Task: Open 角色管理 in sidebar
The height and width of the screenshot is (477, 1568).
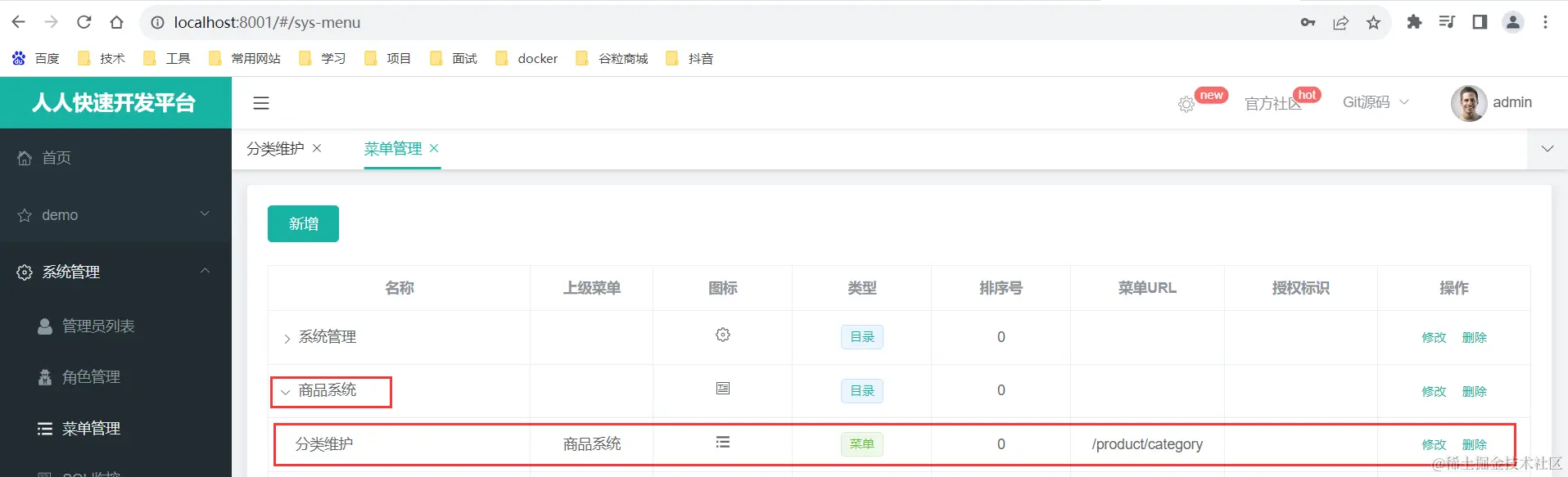Action: pyautogui.click(x=115, y=376)
